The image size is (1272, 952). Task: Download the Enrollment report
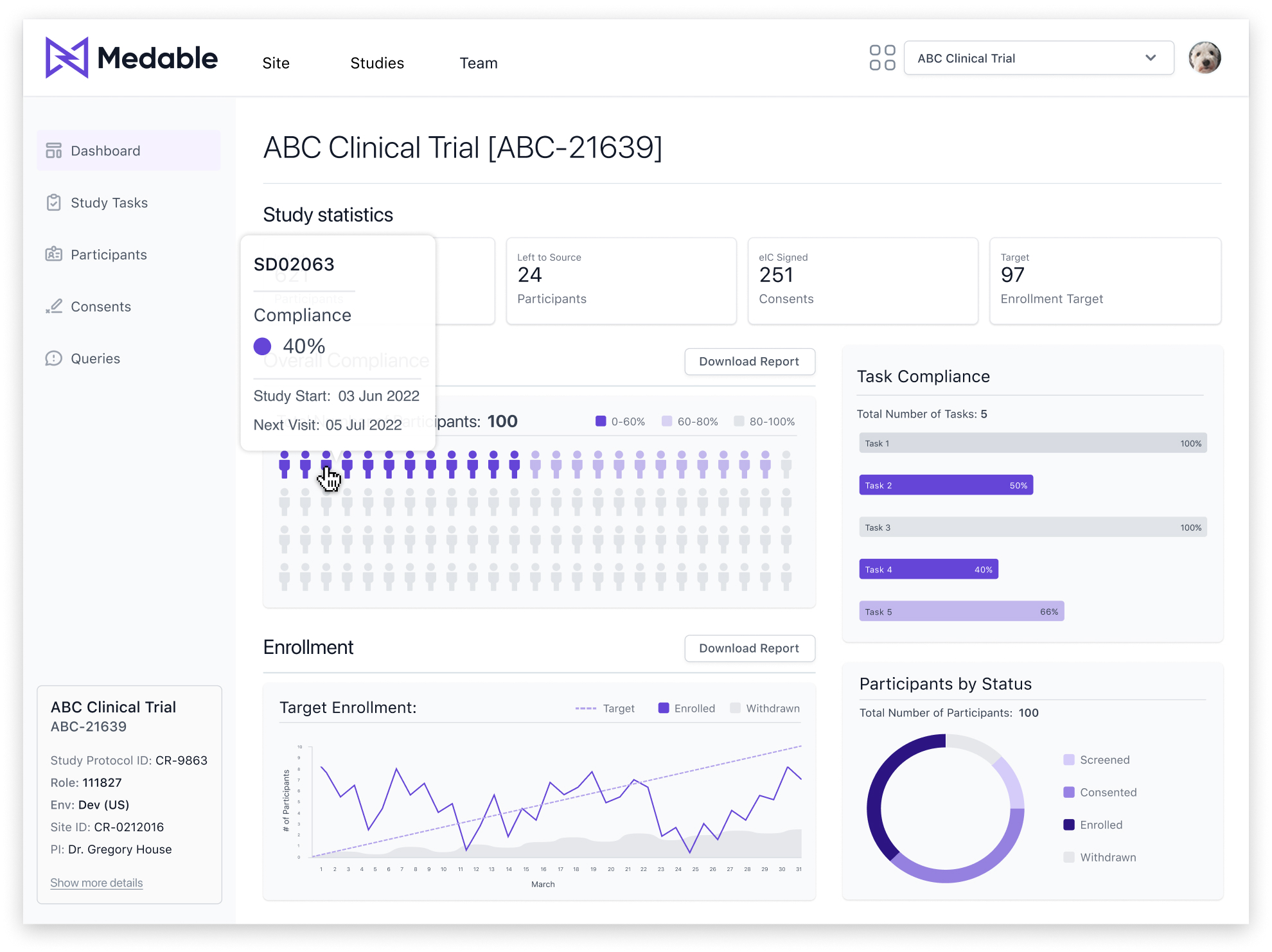click(749, 648)
